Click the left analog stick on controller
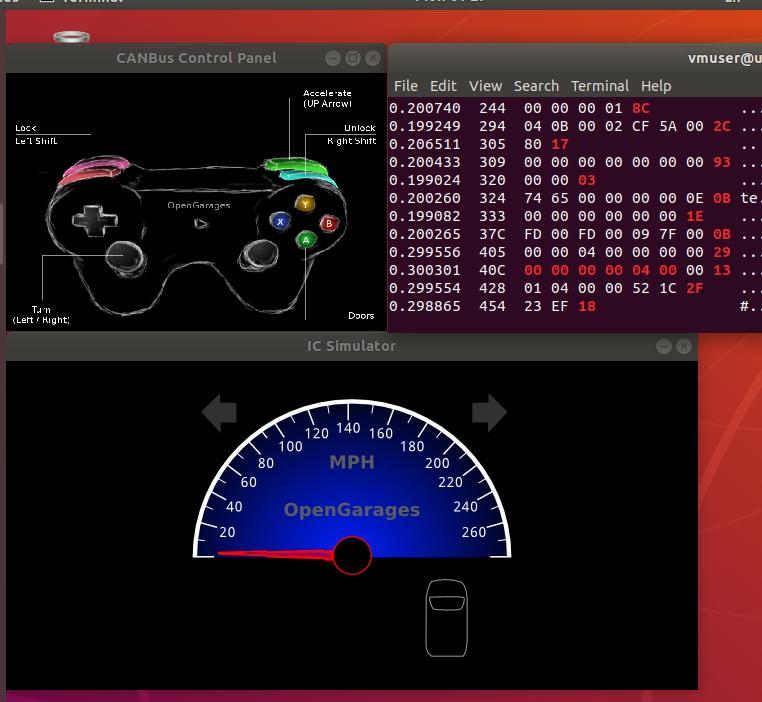Image resolution: width=762 pixels, height=702 pixels. pyautogui.click(x=124, y=256)
